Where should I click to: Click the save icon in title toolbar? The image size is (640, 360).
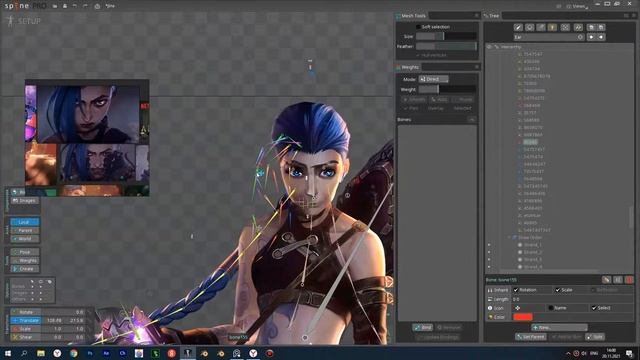(x=64, y=6)
